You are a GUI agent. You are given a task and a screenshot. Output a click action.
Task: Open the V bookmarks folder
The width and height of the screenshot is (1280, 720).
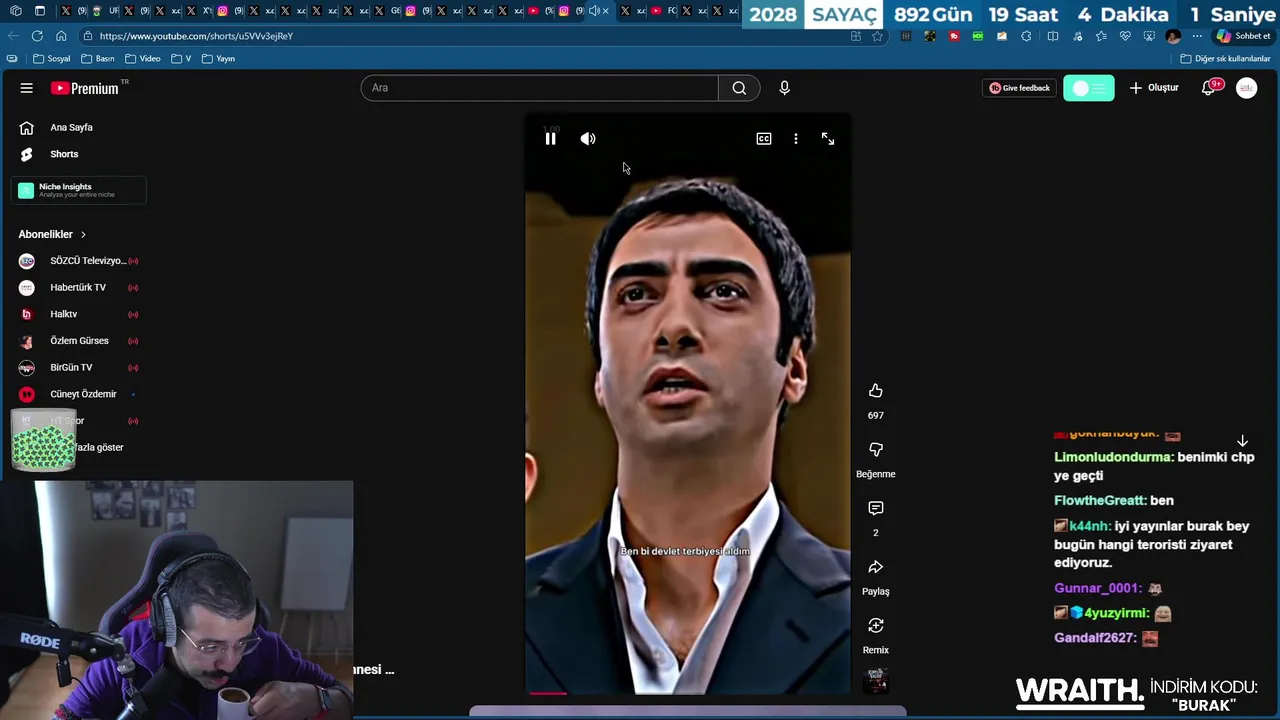[x=181, y=59]
